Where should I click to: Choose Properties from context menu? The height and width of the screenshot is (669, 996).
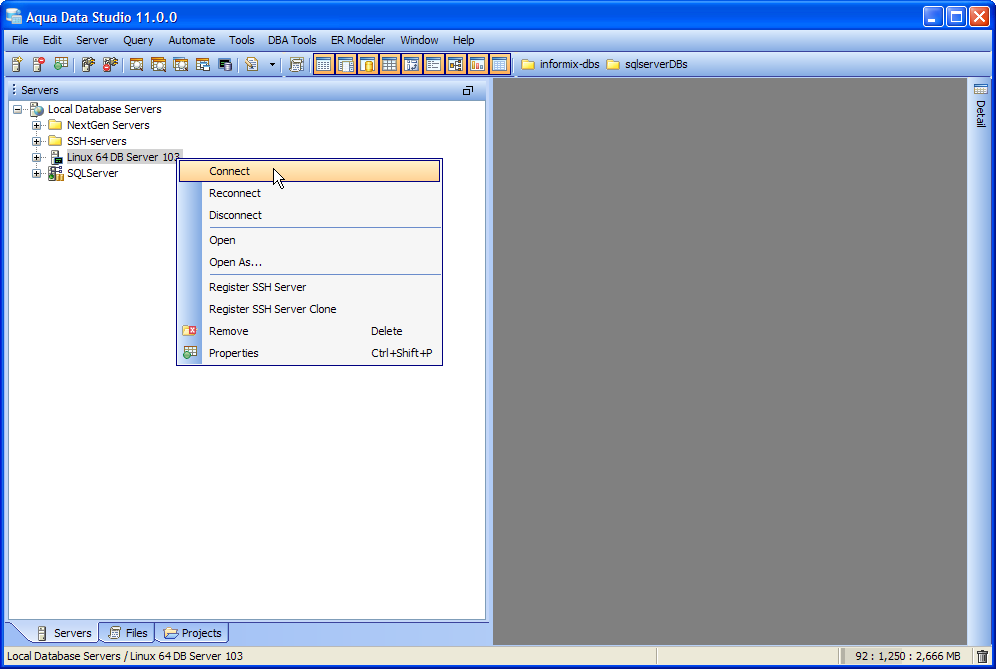coord(309,353)
